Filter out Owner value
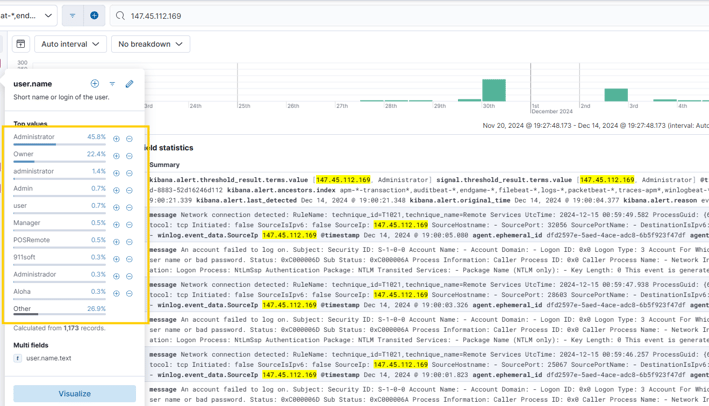Viewport: 709px width, 406px height. click(x=129, y=156)
